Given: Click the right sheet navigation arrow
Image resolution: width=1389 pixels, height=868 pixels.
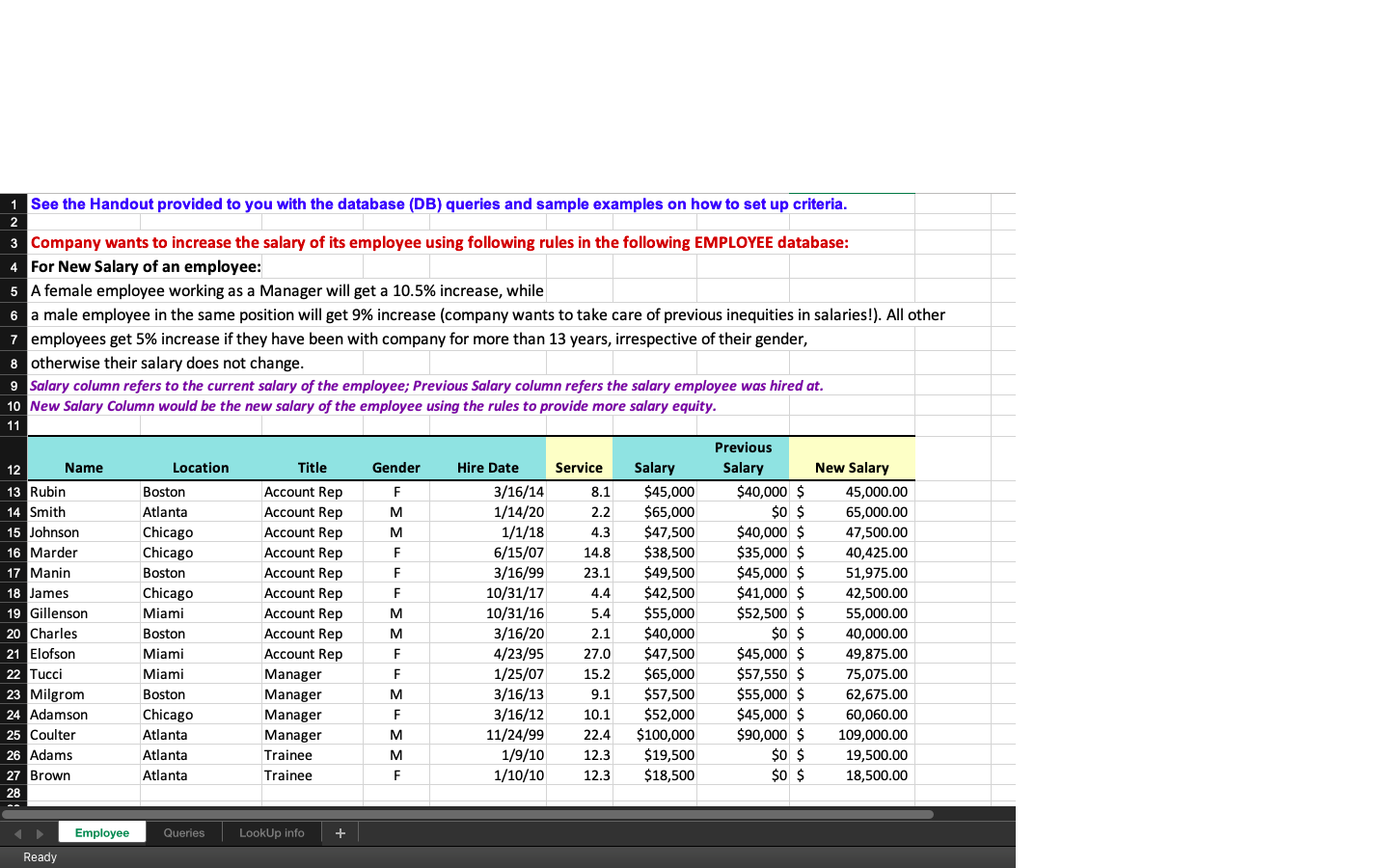Looking at the screenshot, I should point(39,831).
